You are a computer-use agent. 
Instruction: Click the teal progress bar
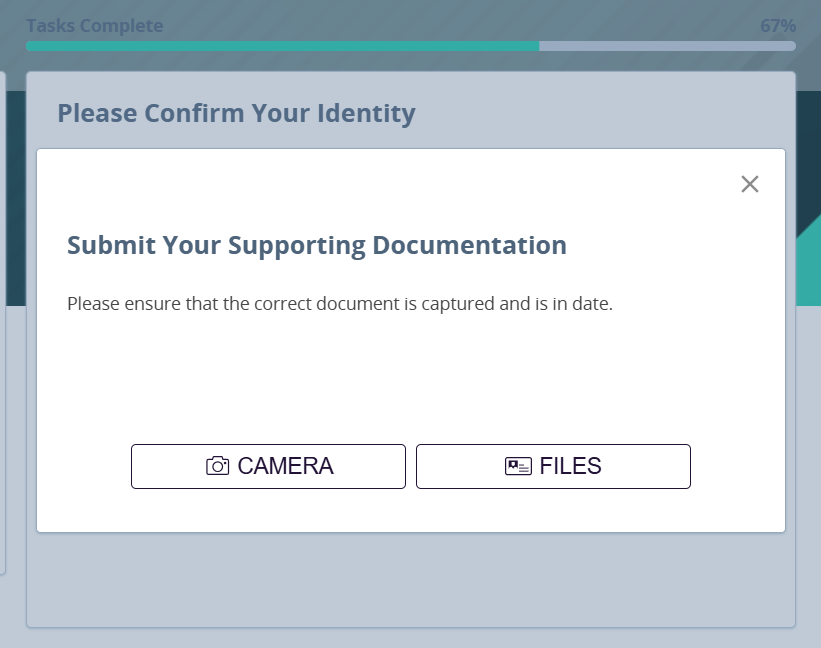280,46
